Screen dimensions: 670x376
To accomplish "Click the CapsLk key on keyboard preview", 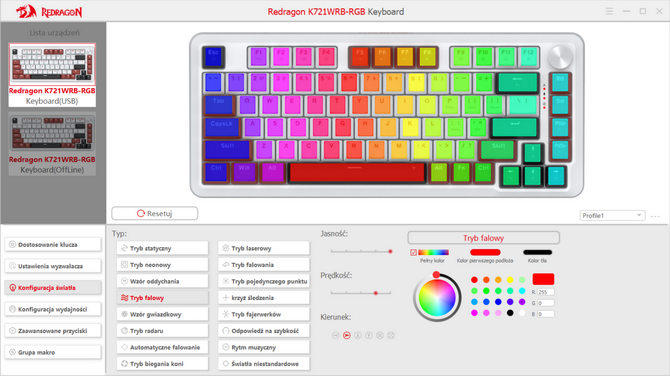I will click(x=222, y=127).
